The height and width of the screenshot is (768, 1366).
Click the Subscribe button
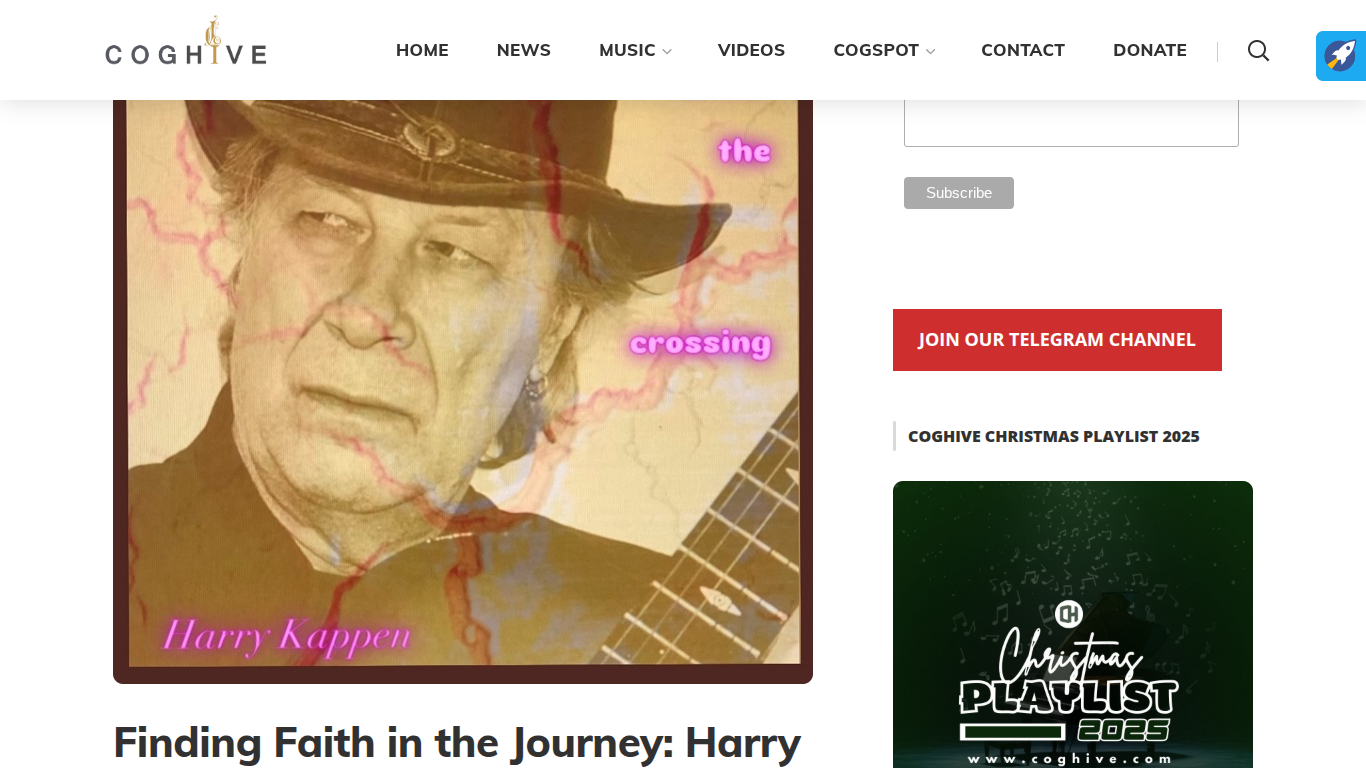pyautogui.click(x=959, y=193)
